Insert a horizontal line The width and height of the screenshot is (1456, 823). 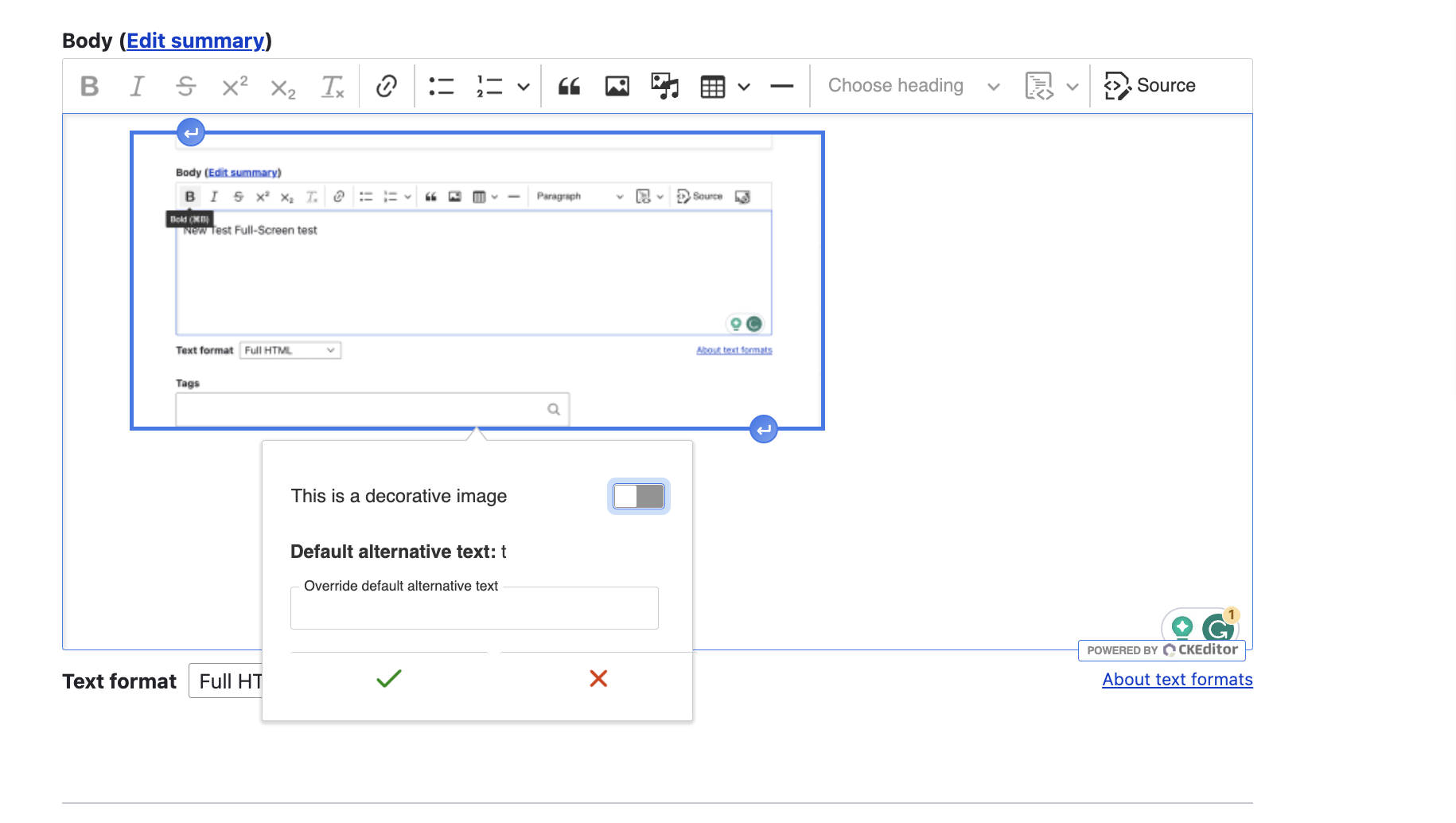[x=782, y=86]
